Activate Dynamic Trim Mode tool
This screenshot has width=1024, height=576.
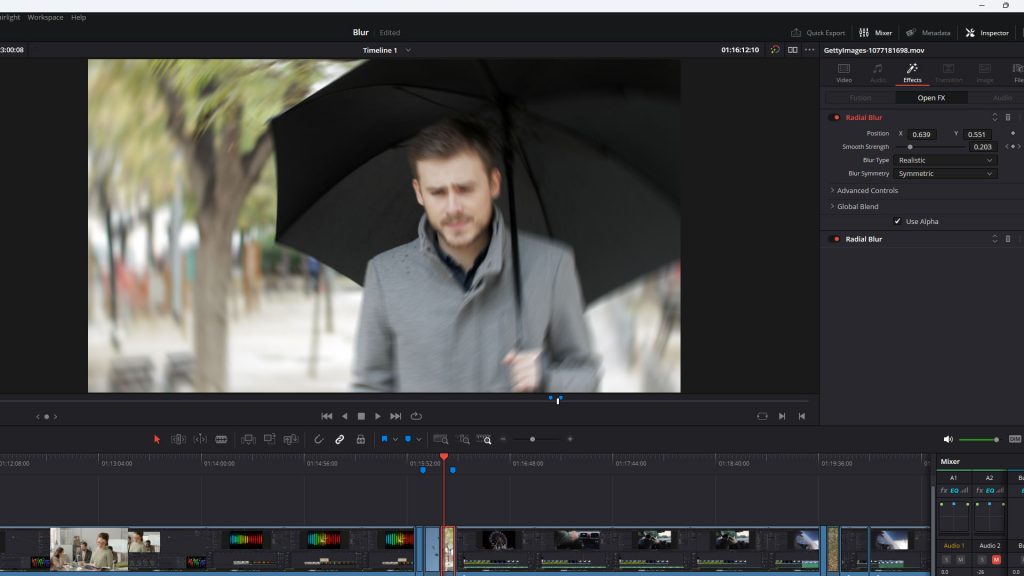coord(200,440)
